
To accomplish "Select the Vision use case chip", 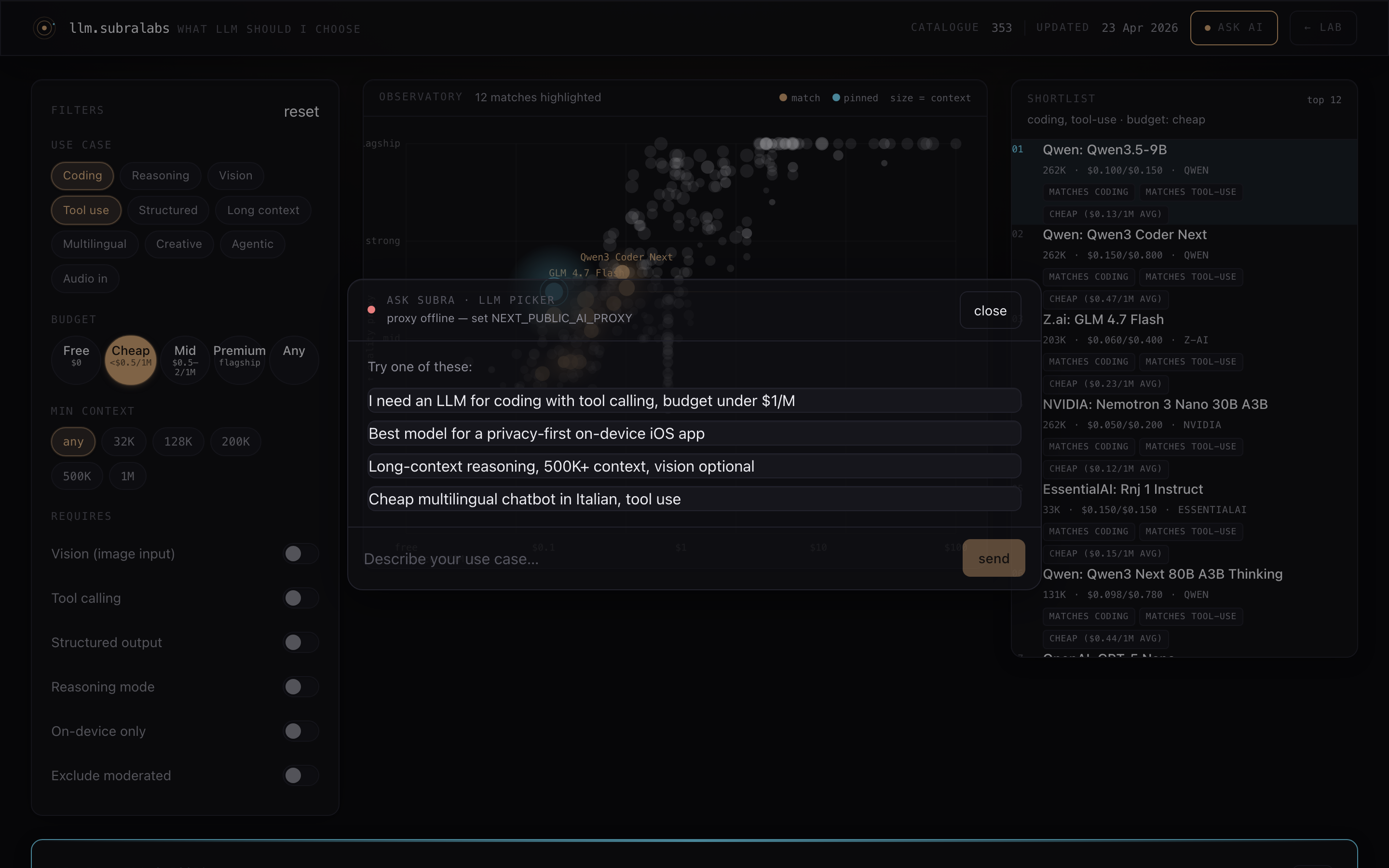I will pyautogui.click(x=235, y=176).
